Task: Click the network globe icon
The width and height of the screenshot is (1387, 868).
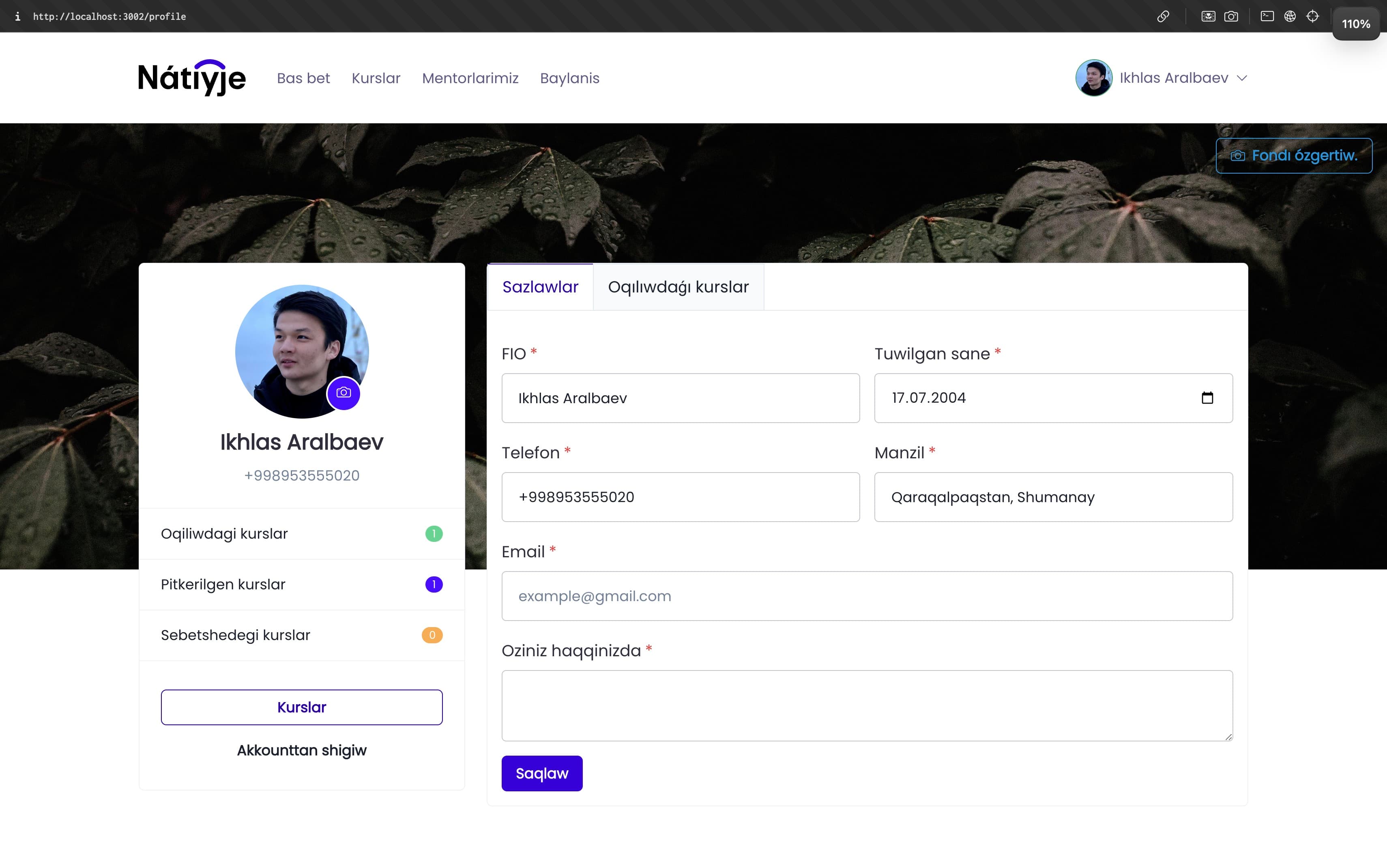Action: click(x=1289, y=16)
